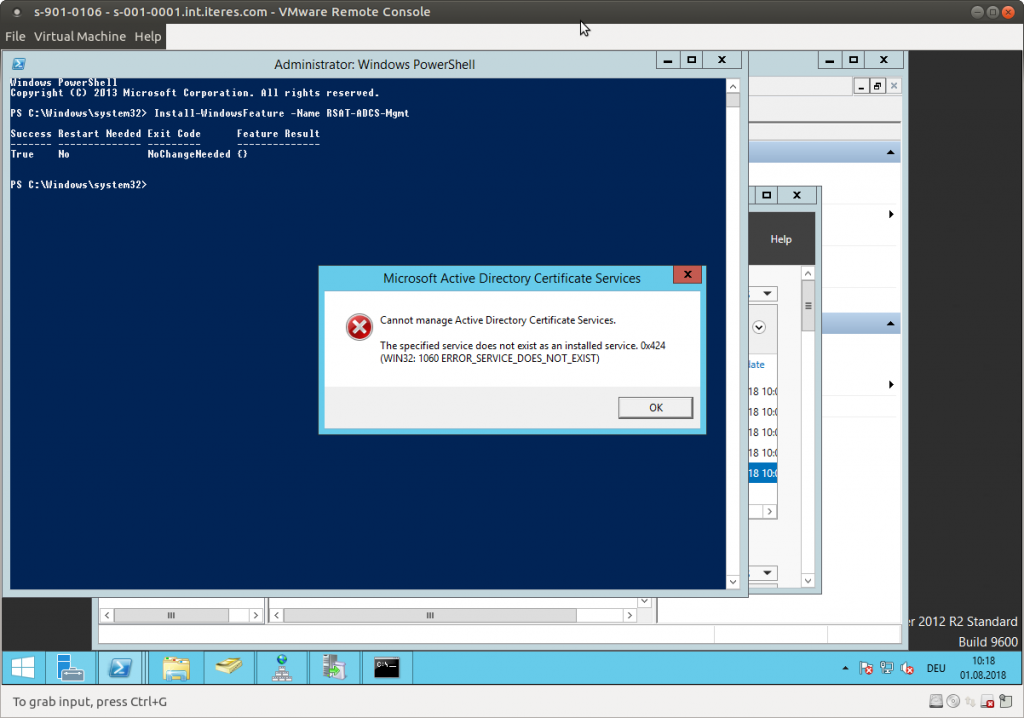Image resolution: width=1024 pixels, height=718 pixels.
Task: Click right arrow of bottom-middle horizontal scrollbar
Action: point(630,615)
